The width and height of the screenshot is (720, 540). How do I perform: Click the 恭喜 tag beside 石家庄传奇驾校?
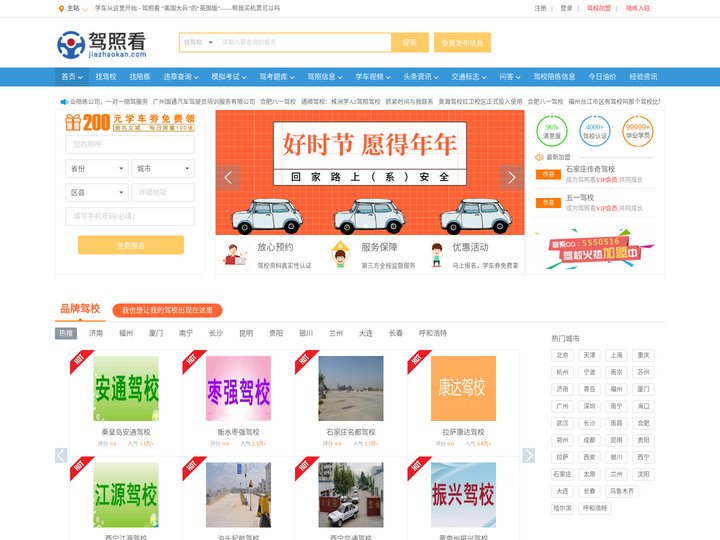[548, 174]
